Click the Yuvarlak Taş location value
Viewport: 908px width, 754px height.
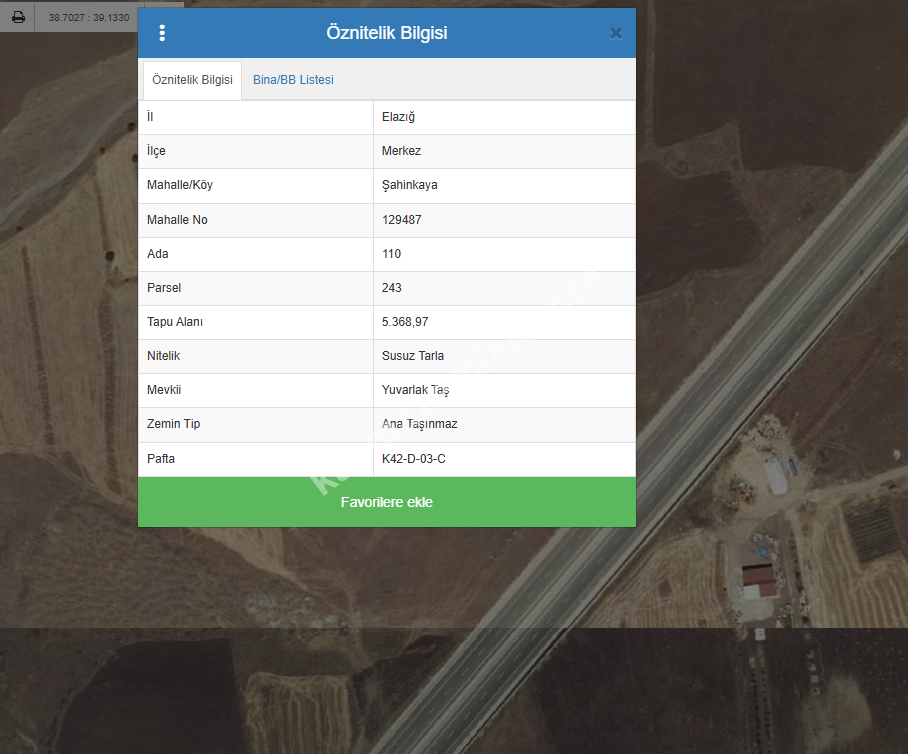tap(416, 390)
